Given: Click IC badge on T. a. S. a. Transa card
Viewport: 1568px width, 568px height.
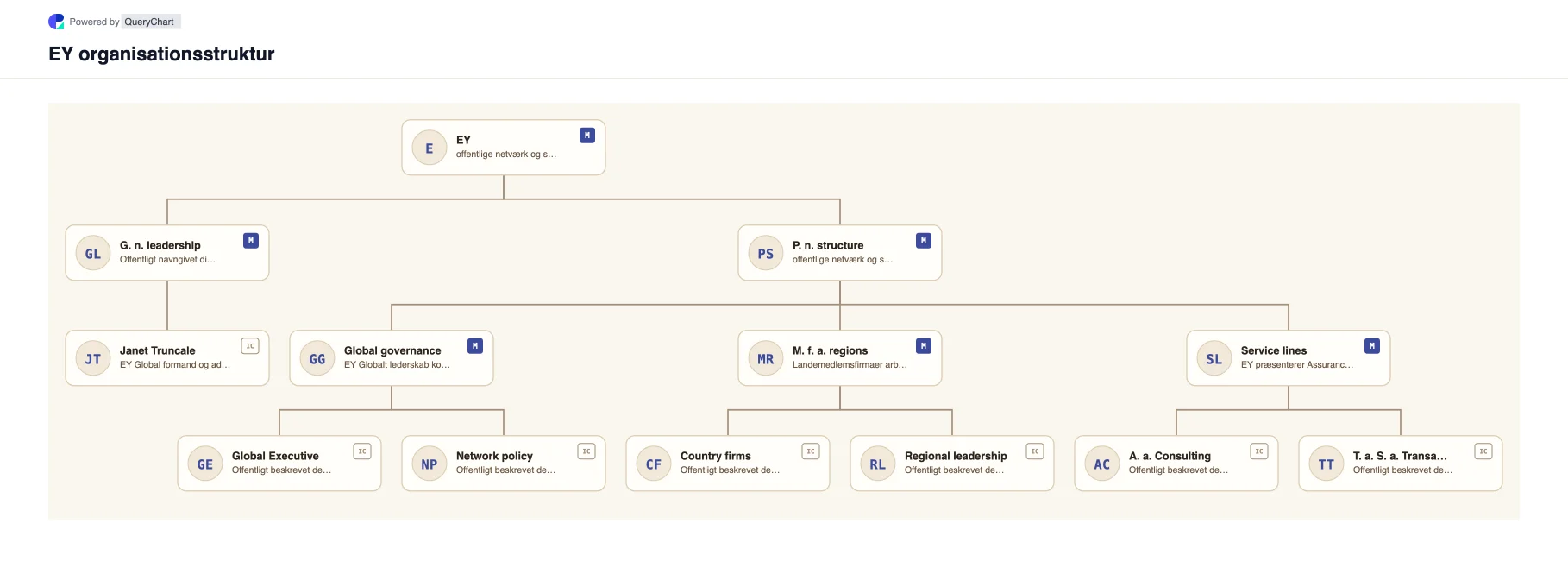Looking at the screenshot, I should tap(1483, 451).
